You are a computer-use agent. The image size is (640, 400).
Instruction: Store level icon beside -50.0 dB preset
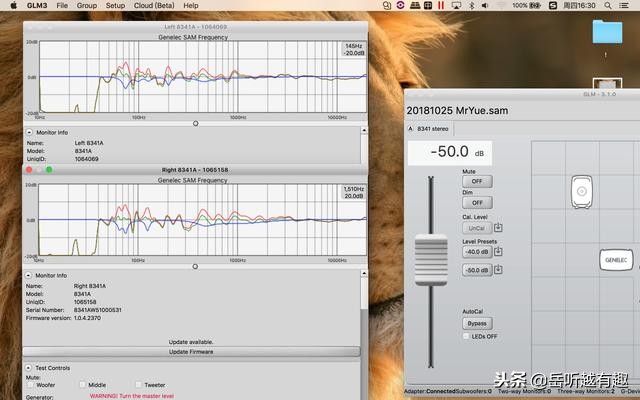[x=498, y=269]
